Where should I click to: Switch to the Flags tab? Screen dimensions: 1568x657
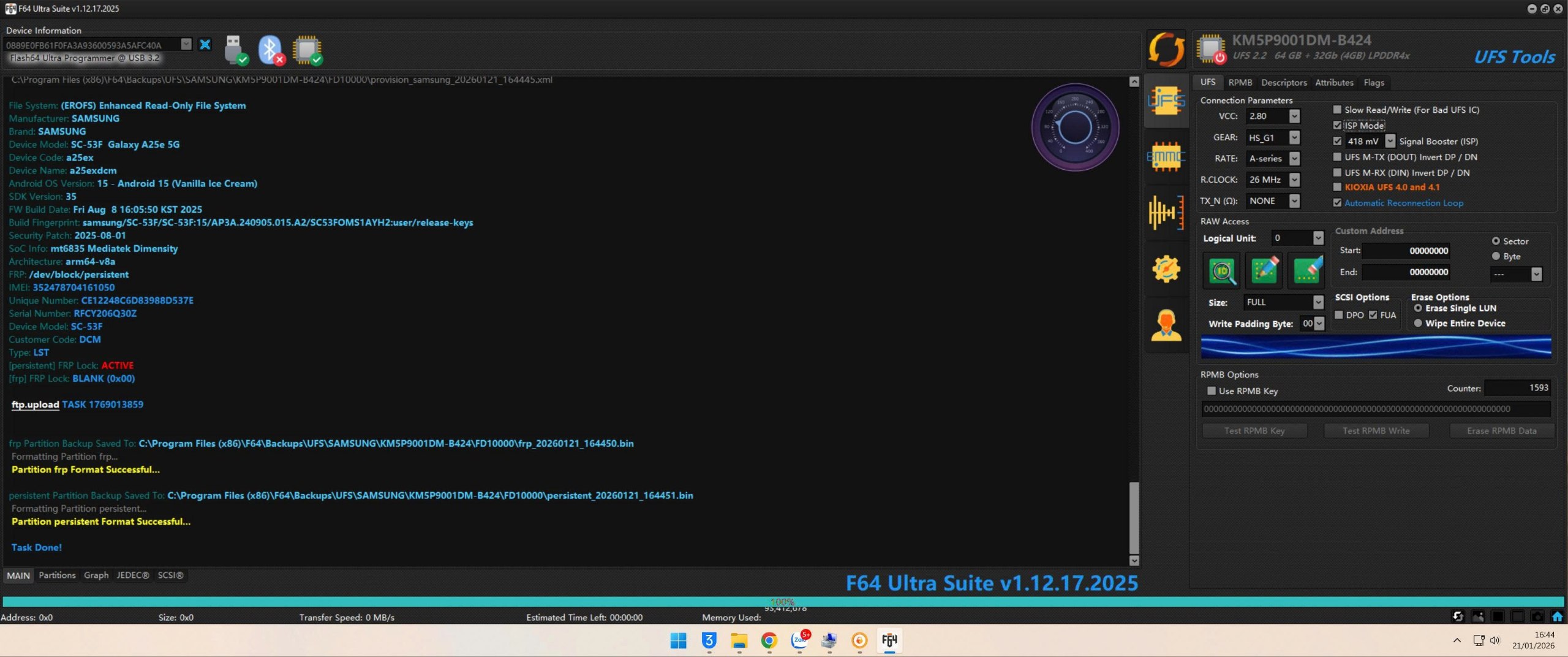tap(1374, 82)
